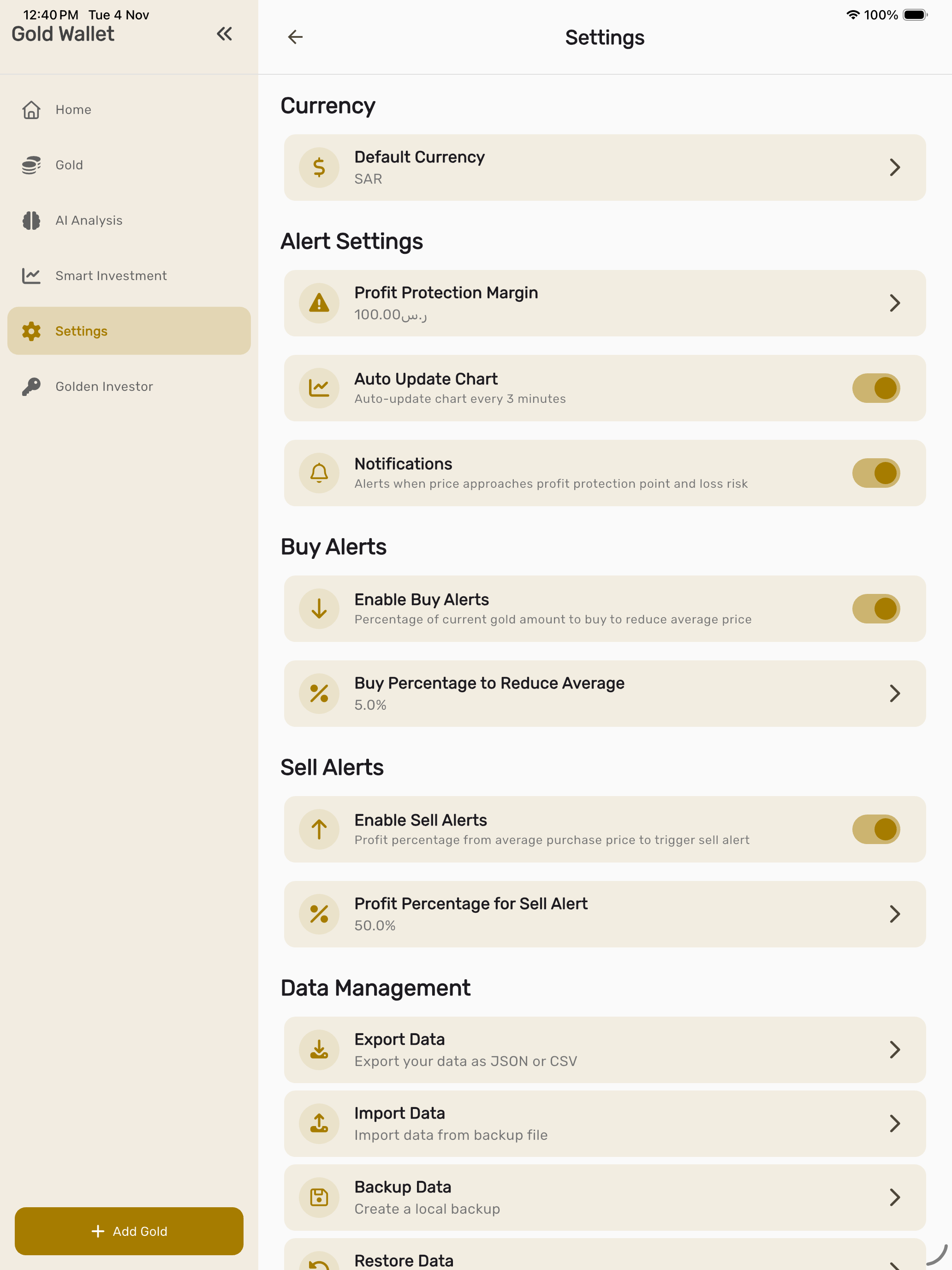Select Settings in the sidebar menu
Screen dimensions: 952x1270
[129, 331]
